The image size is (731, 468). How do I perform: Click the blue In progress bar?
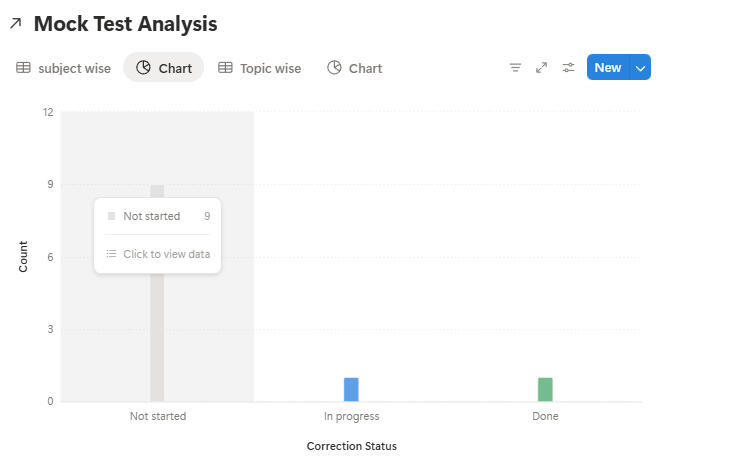pos(351,389)
